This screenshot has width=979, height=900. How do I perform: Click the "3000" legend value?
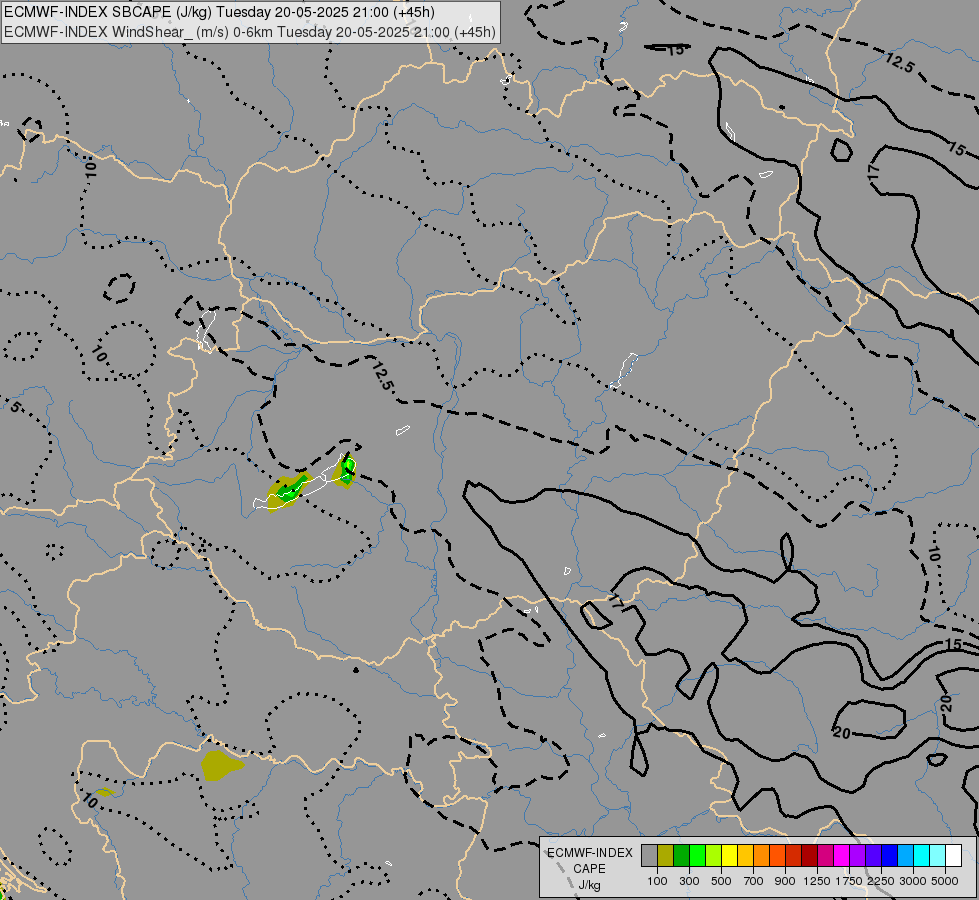[x=913, y=881]
